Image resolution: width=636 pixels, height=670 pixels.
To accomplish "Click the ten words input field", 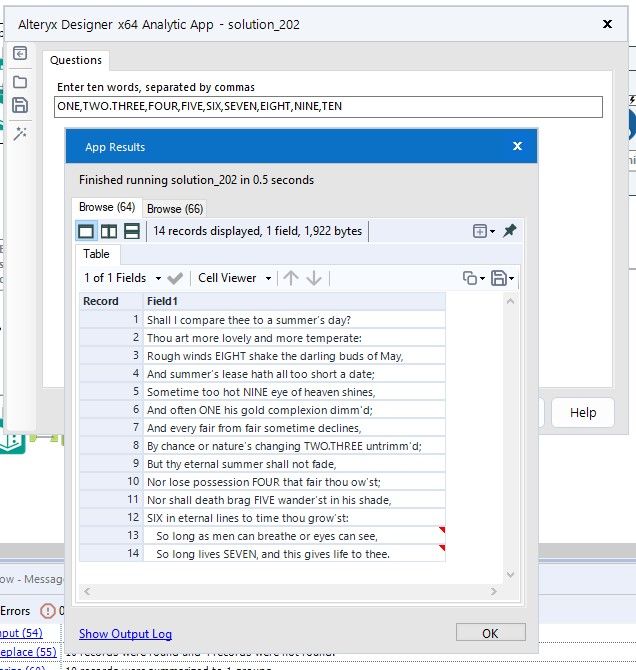I will coord(328,107).
